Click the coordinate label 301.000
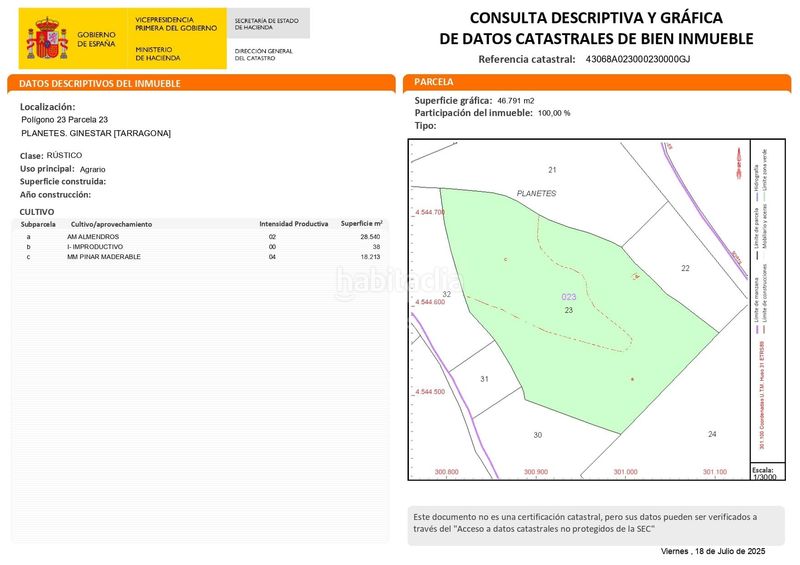Screen dimensions: 800x565 point(626,472)
